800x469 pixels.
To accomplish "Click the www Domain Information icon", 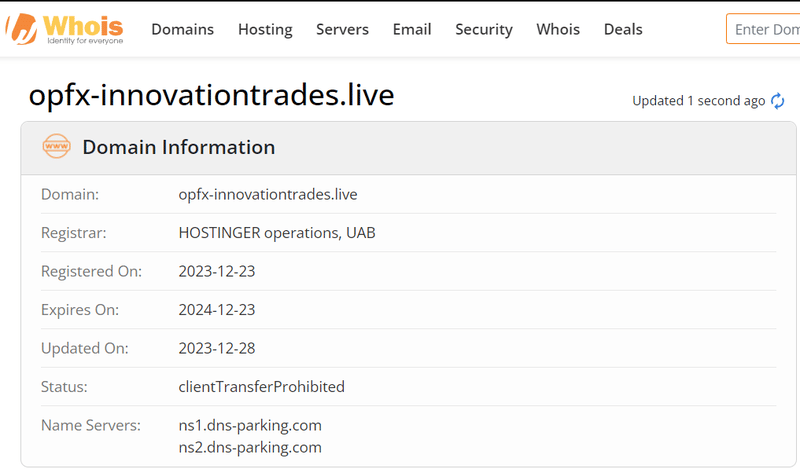I will click(x=57, y=146).
